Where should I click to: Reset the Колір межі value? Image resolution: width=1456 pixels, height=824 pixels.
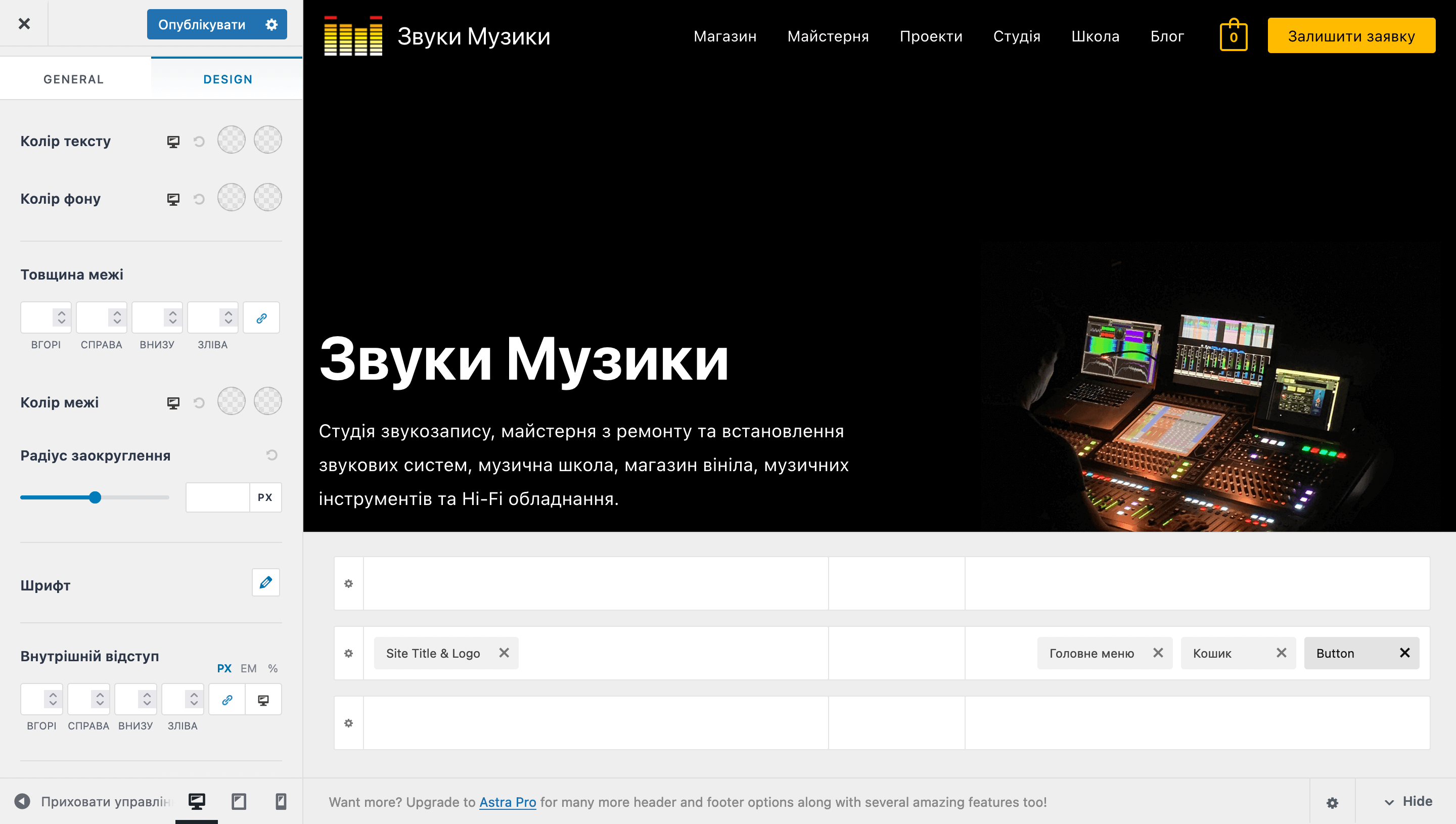click(199, 403)
